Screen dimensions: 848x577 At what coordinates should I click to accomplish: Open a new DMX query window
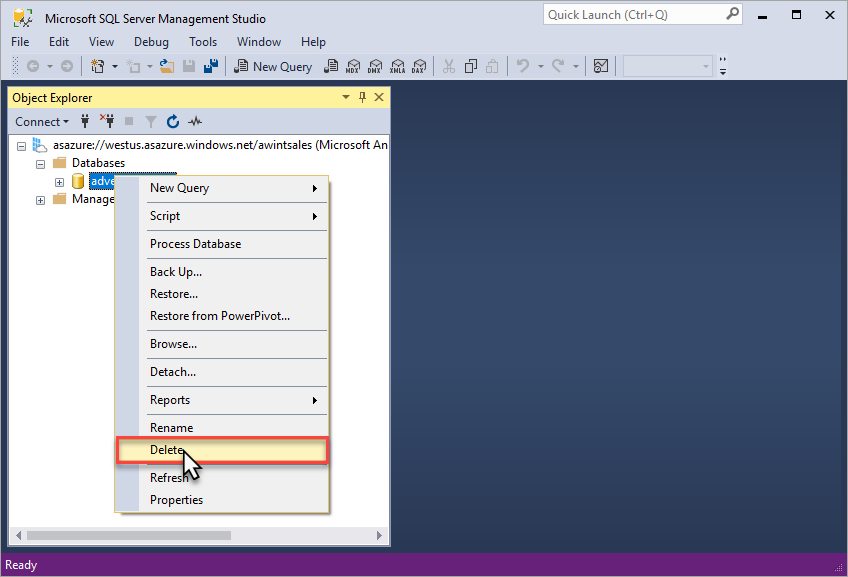pos(375,66)
